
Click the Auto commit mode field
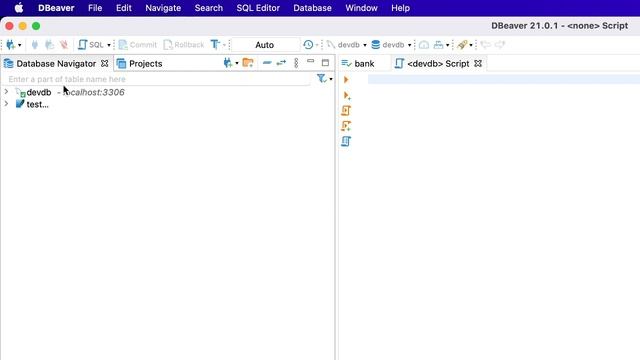pyautogui.click(x=265, y=44)
